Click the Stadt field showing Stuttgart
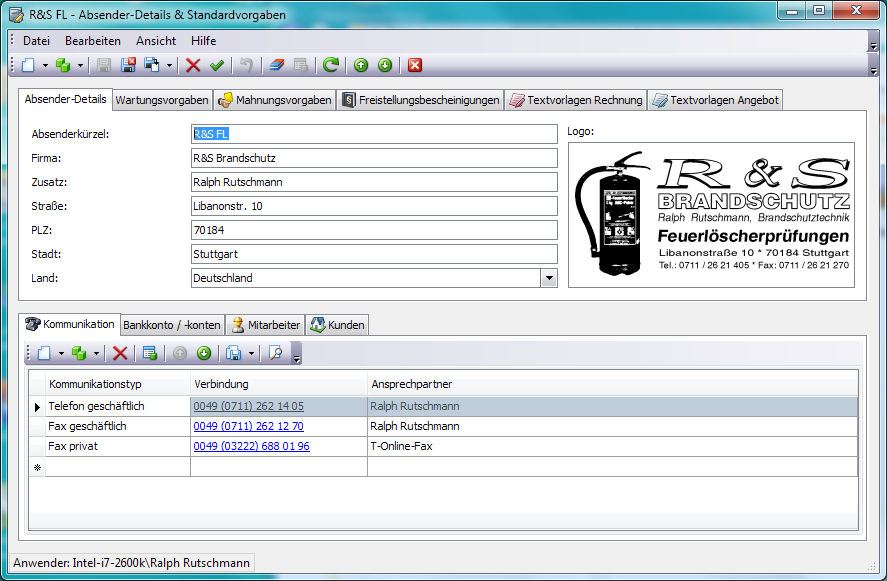Screen dimensions: 887x581 click(374, 254)
